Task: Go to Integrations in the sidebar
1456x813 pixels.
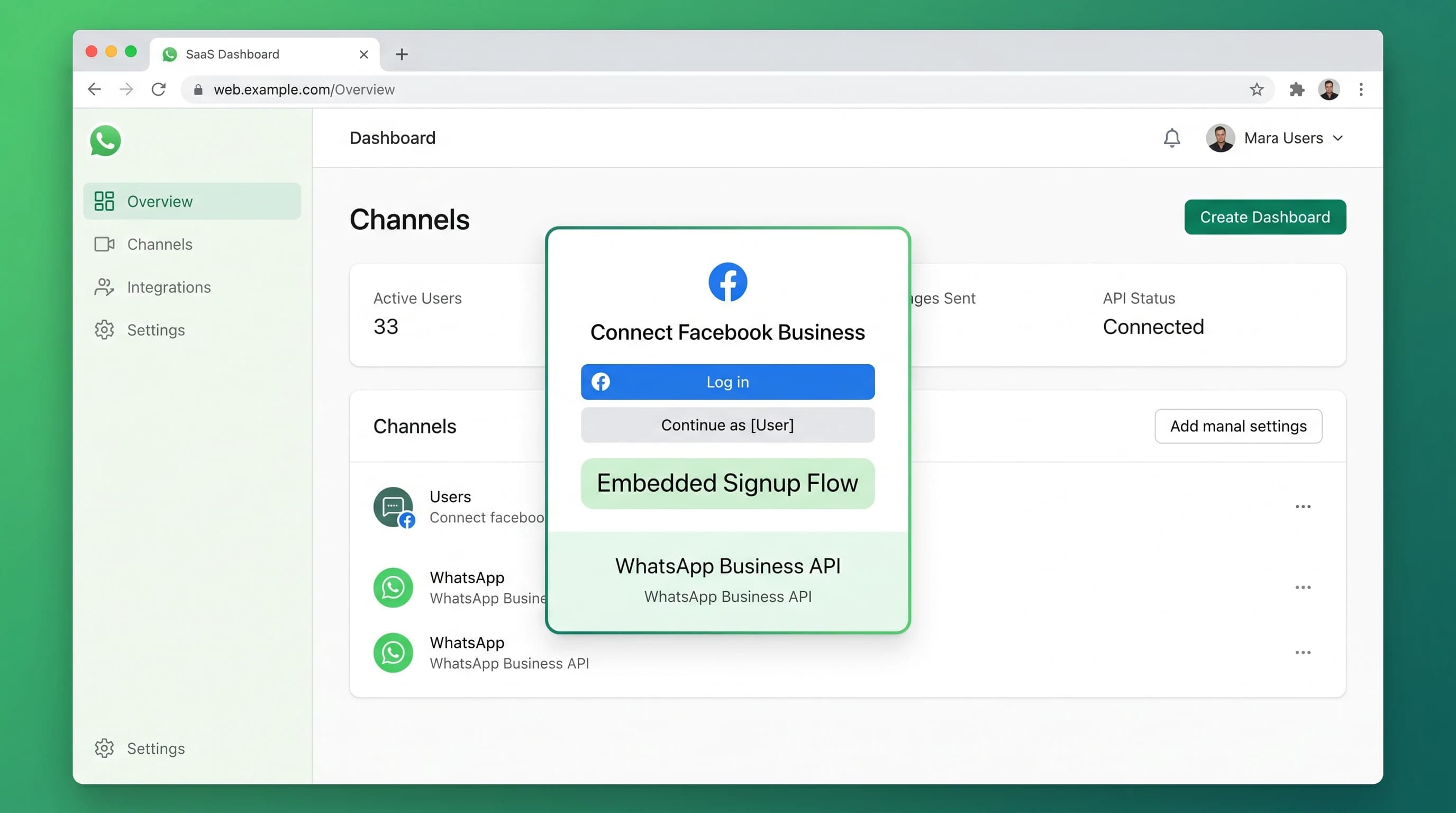Action: [192, 287]
